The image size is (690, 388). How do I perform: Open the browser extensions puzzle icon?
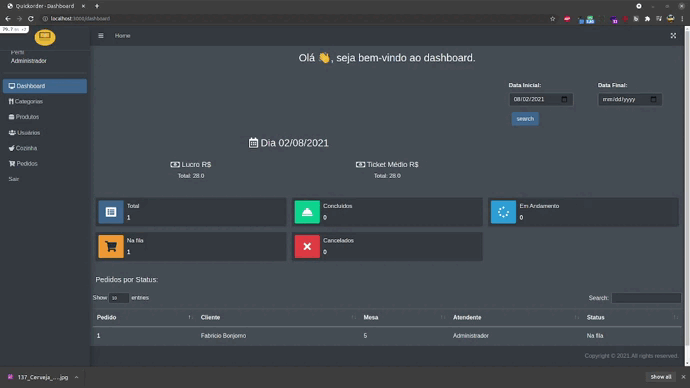coord(647,18)
